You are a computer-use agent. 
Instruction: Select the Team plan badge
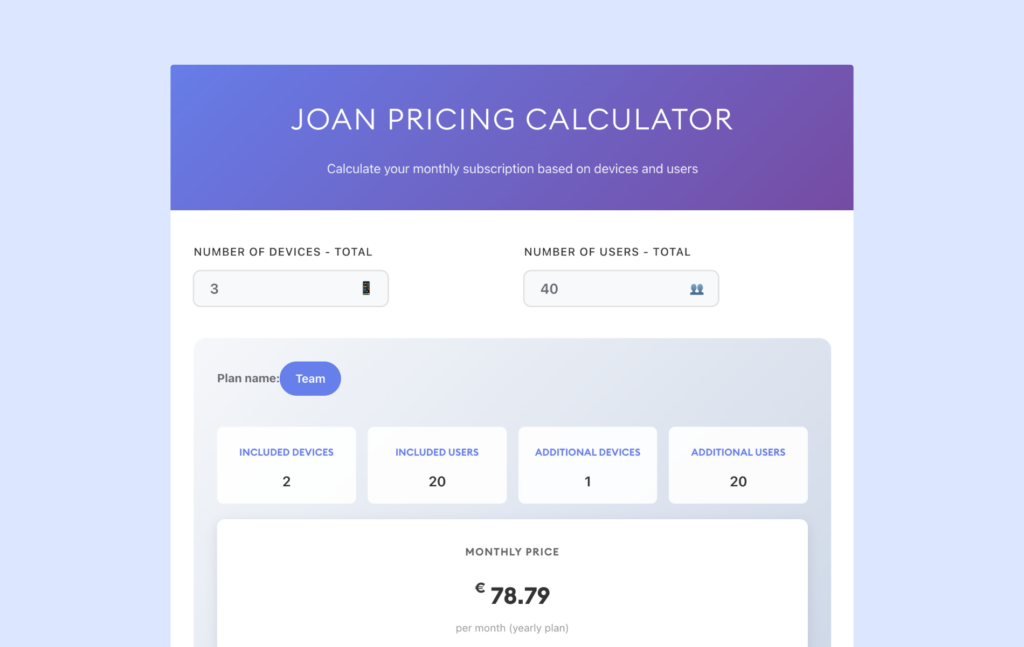point(310,378)
